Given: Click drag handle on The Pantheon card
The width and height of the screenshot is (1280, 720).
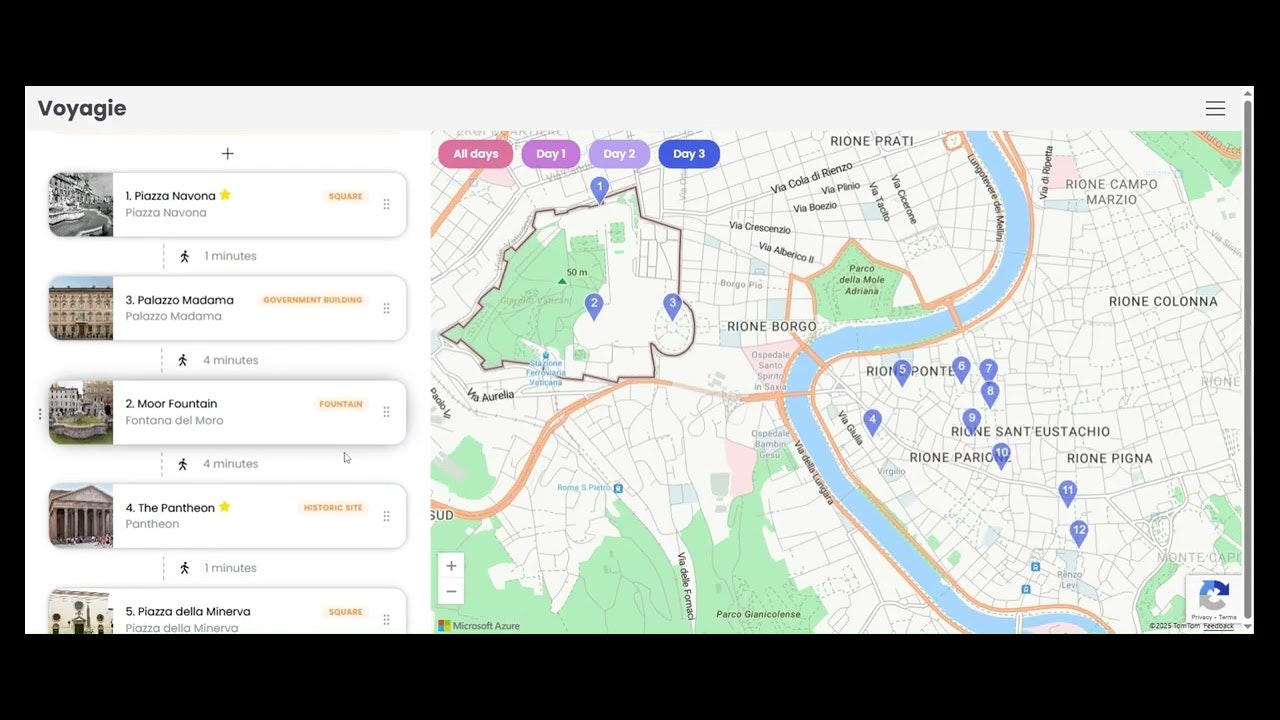Looking at the screenshot, I should point(386,516).
